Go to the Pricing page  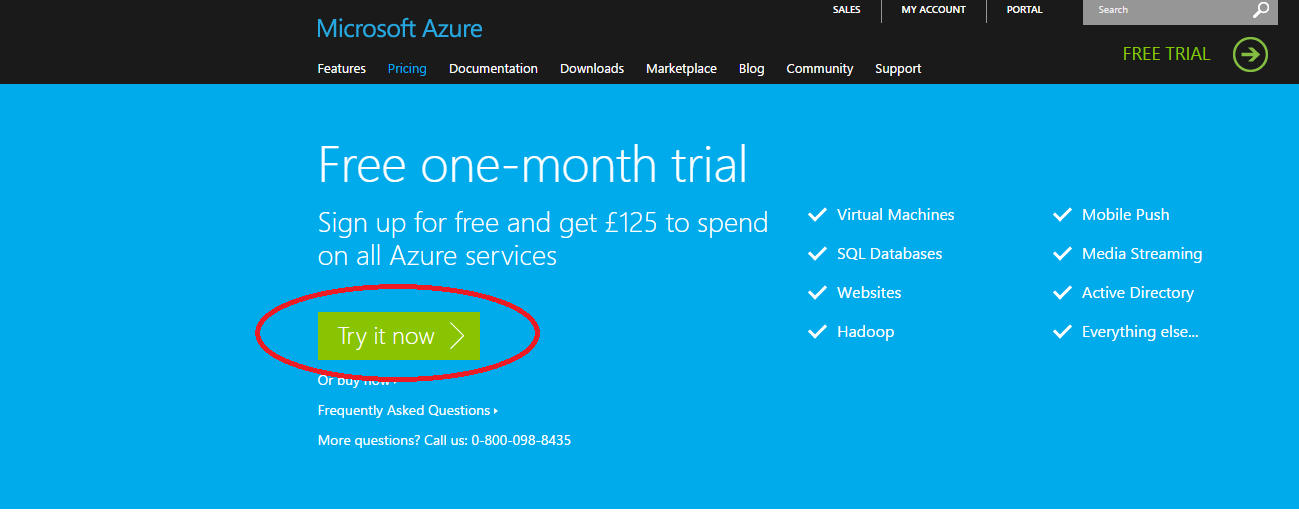pos(407,69)
